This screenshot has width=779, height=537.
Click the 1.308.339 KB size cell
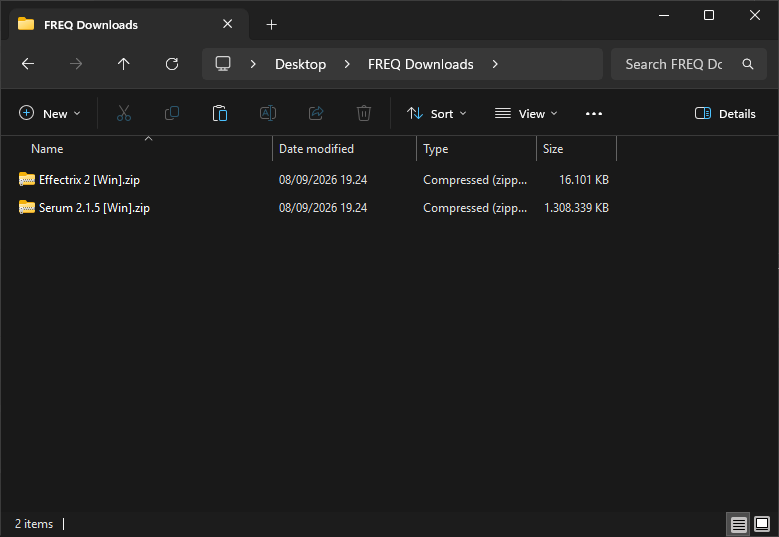pos(576,208)
